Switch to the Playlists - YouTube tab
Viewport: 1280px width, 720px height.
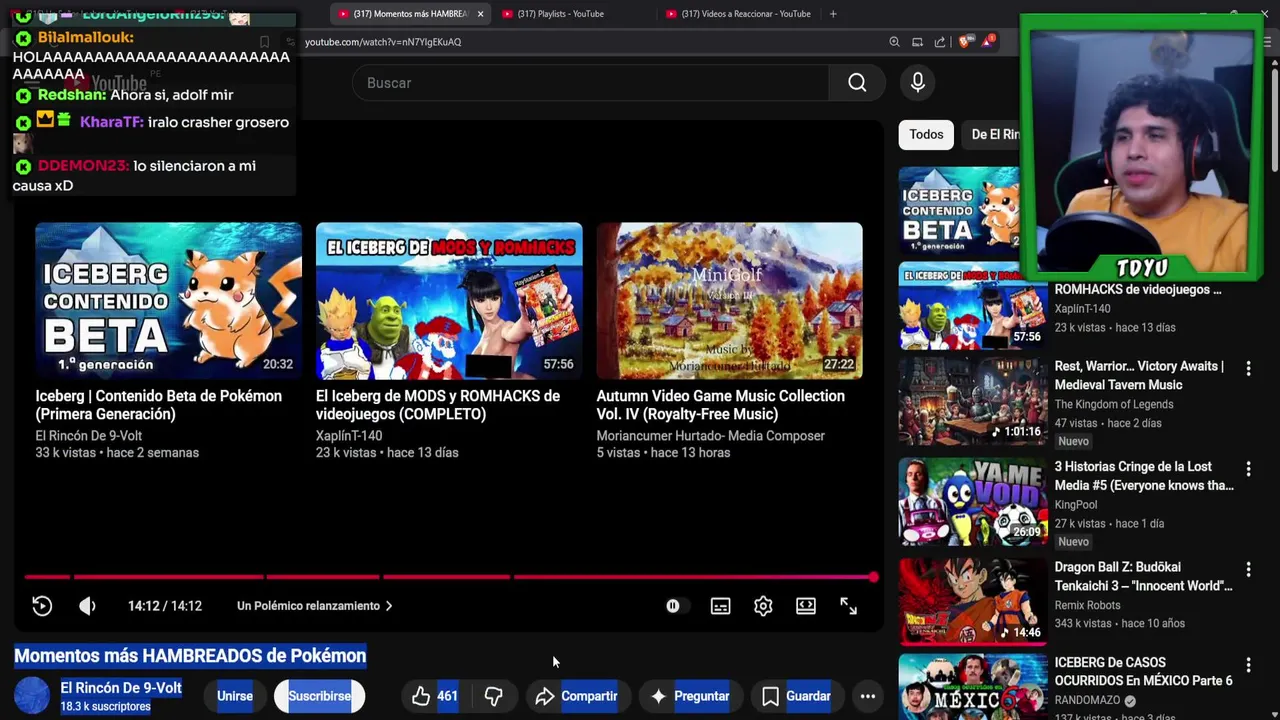[x=572, y=14]
